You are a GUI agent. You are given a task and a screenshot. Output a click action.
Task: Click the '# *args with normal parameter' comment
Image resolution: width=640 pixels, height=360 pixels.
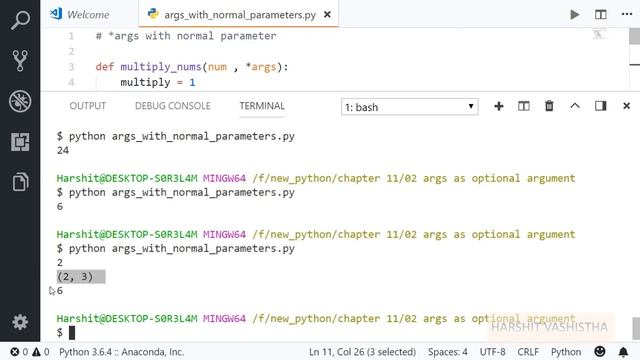186,36
